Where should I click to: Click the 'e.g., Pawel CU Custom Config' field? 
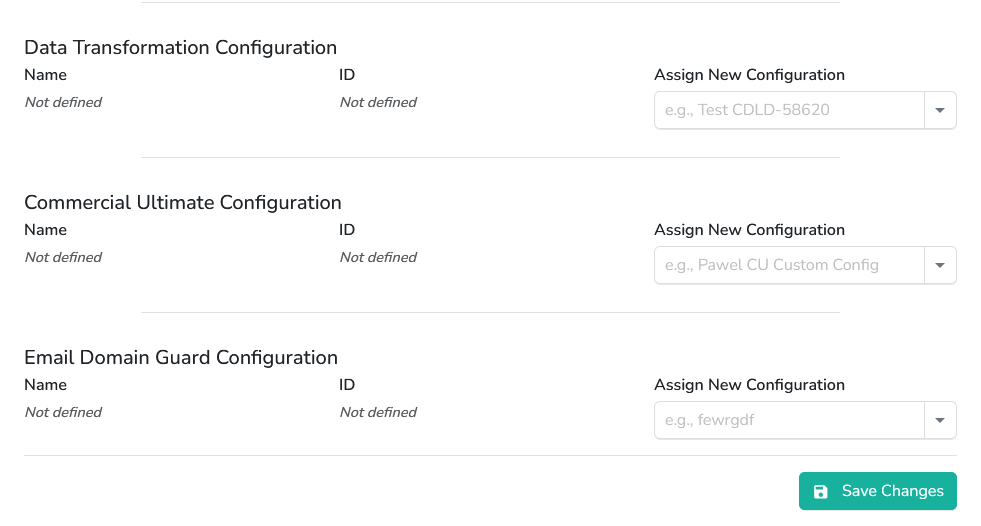tap(788, 265)
